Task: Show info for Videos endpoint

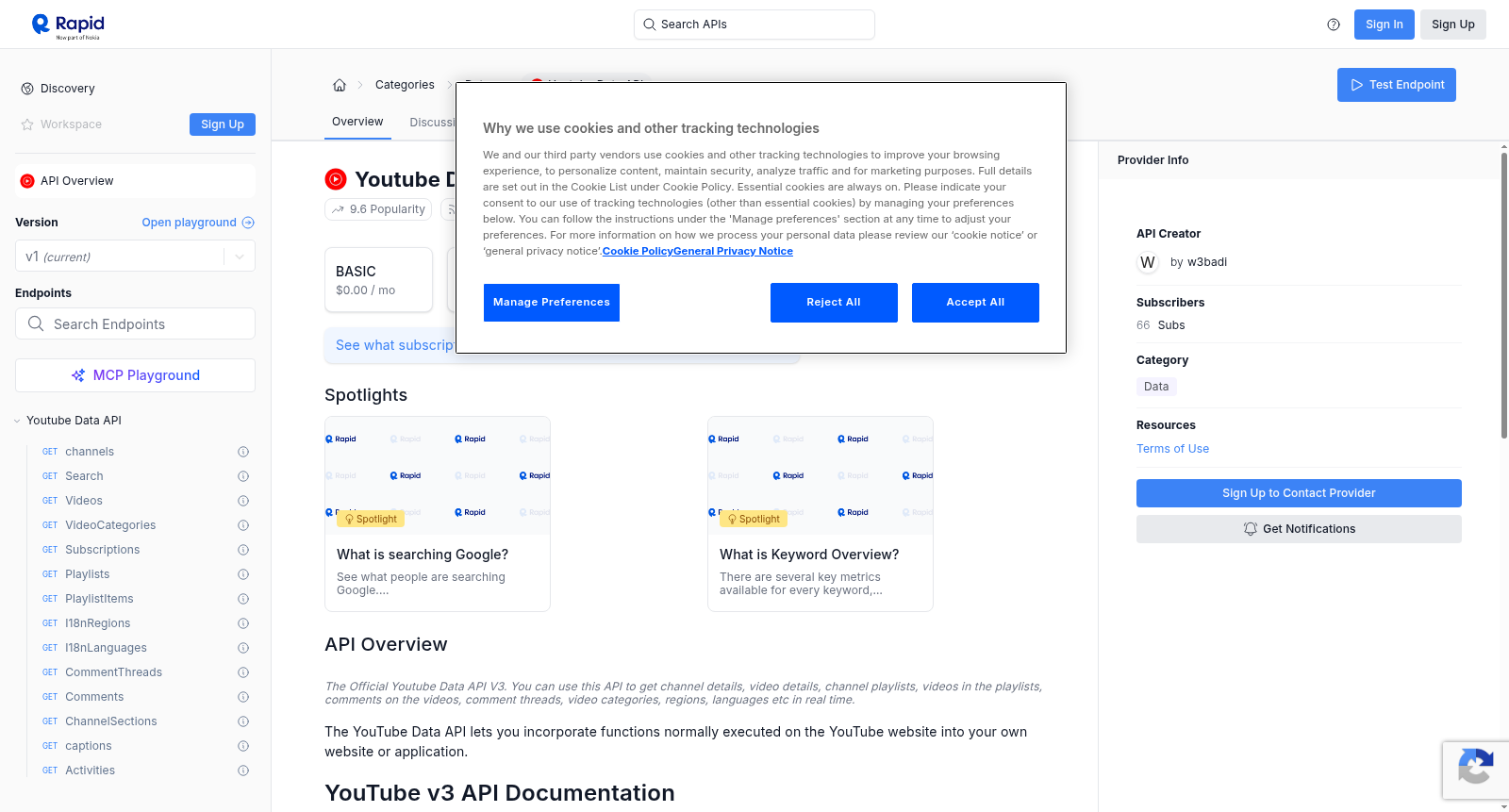Action: tap(243, 501)
